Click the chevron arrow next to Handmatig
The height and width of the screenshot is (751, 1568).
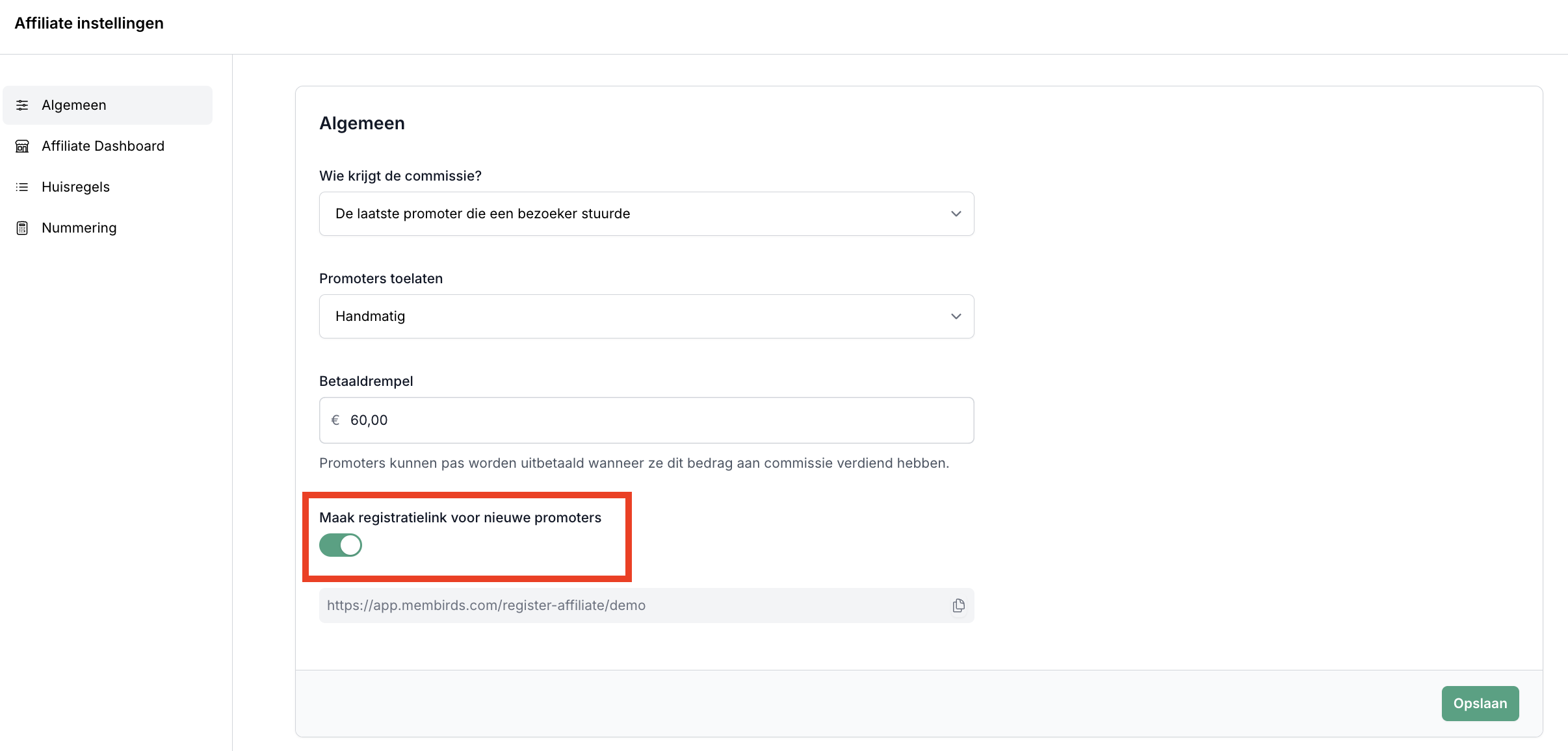click(956, 316)
